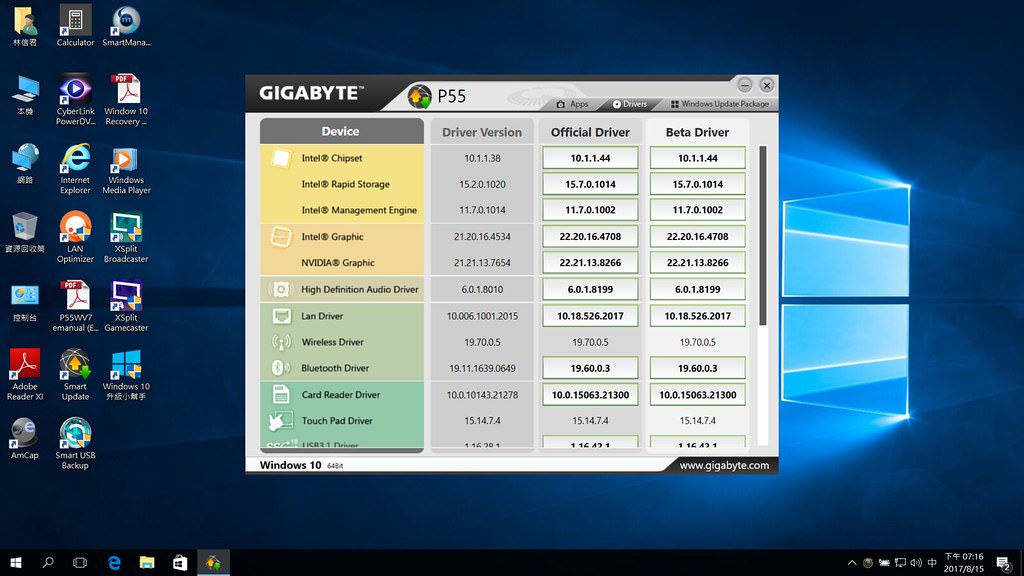Viewport: 1024px width, 576px height.
Task: Open Windows Start menu
Action: point(16,562)
